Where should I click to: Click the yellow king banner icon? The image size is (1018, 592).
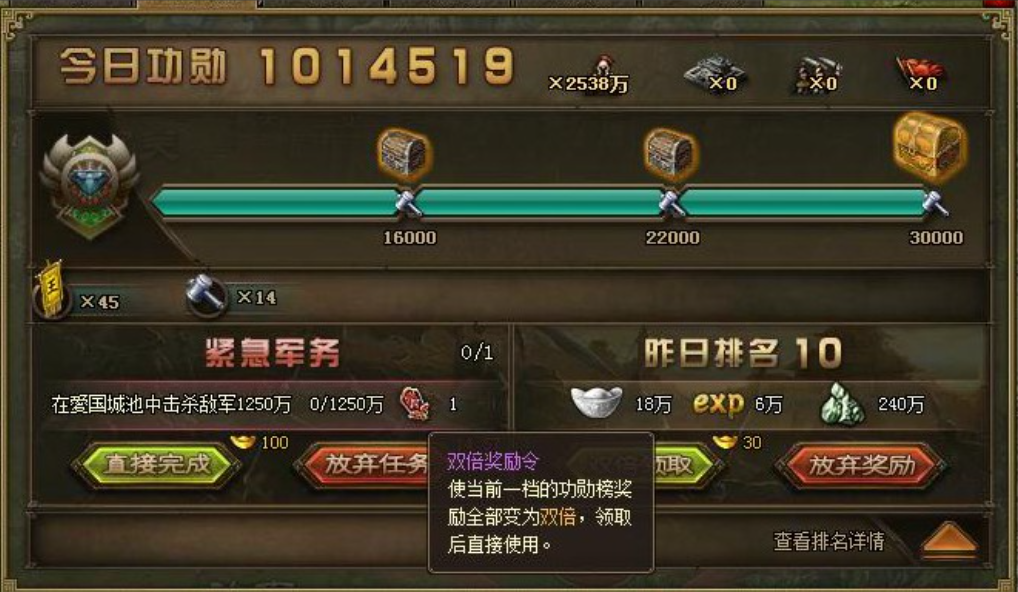point(51,288)
